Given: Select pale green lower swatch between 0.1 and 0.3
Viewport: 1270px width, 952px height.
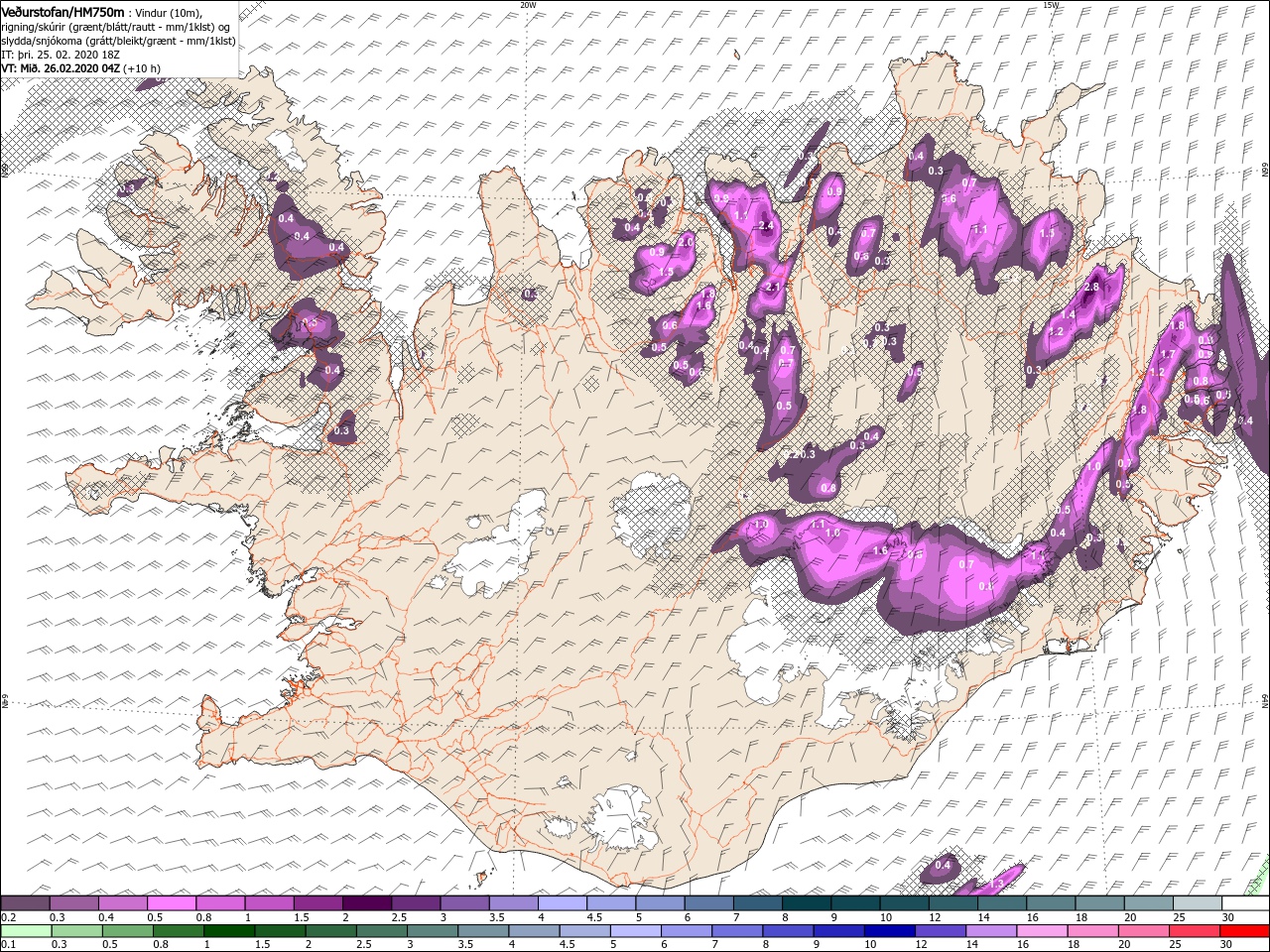Looking at the screenshot, I should click(x=27, y=931).
